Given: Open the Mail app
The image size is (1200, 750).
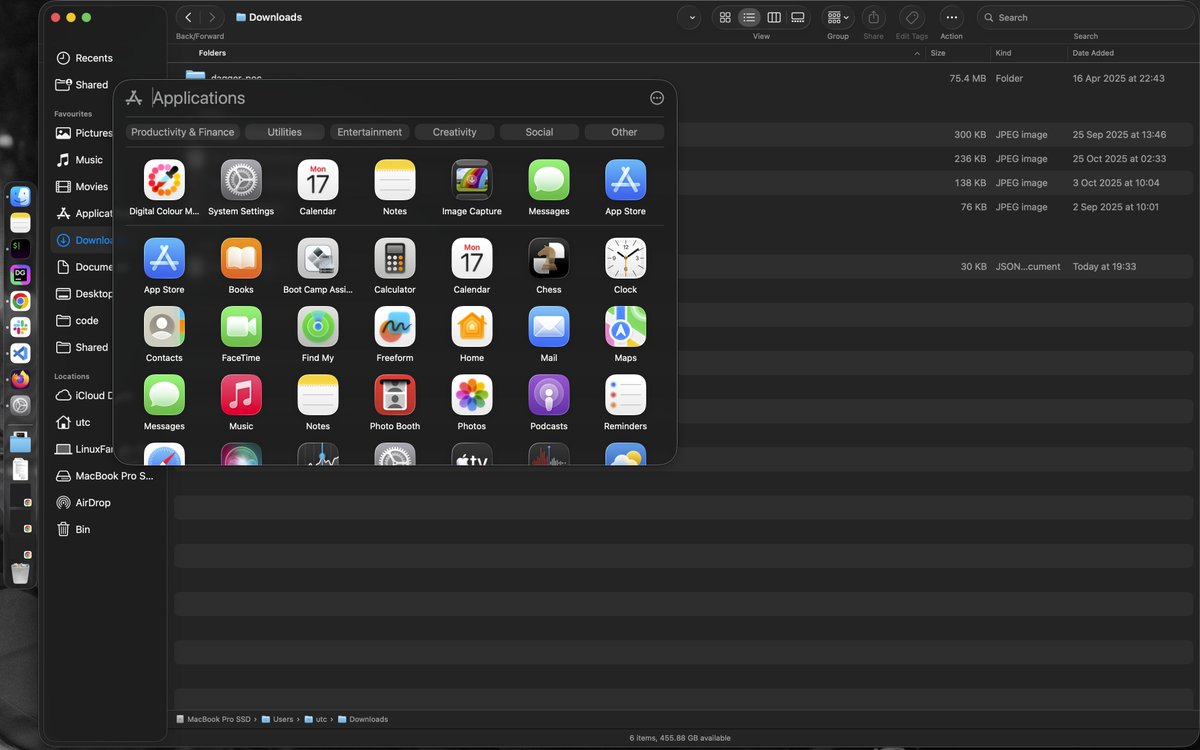Looking at the screenshot, I should point(549,326).
